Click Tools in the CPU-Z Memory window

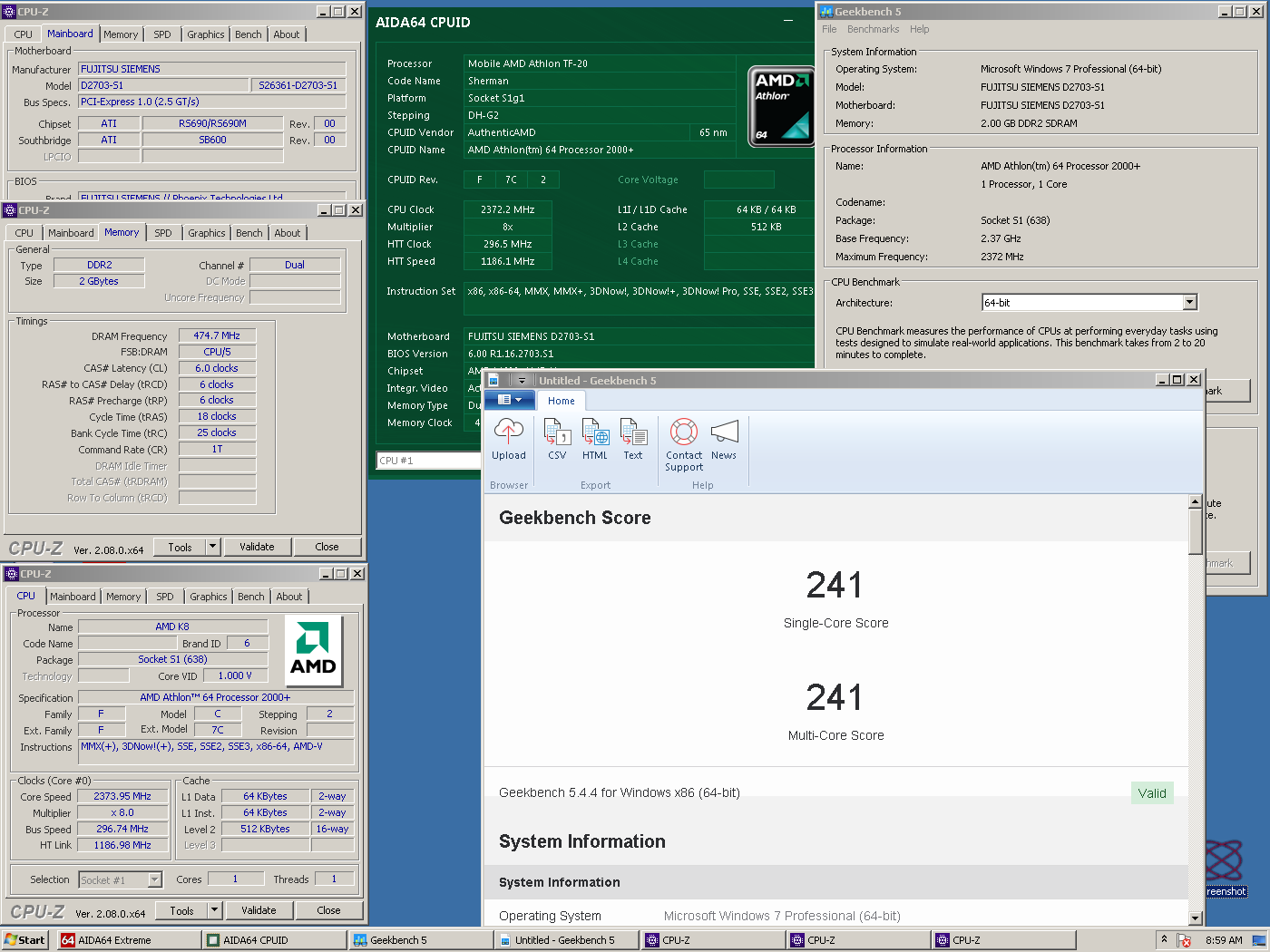pos(180,547)
